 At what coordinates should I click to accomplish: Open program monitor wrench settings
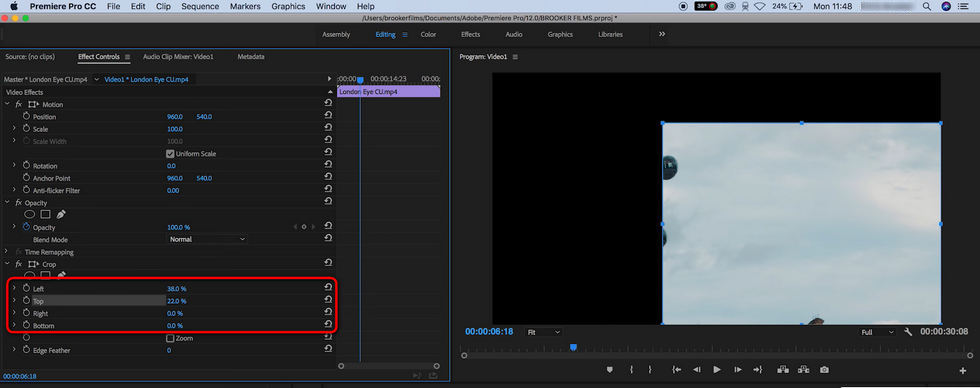coord(908,332)
